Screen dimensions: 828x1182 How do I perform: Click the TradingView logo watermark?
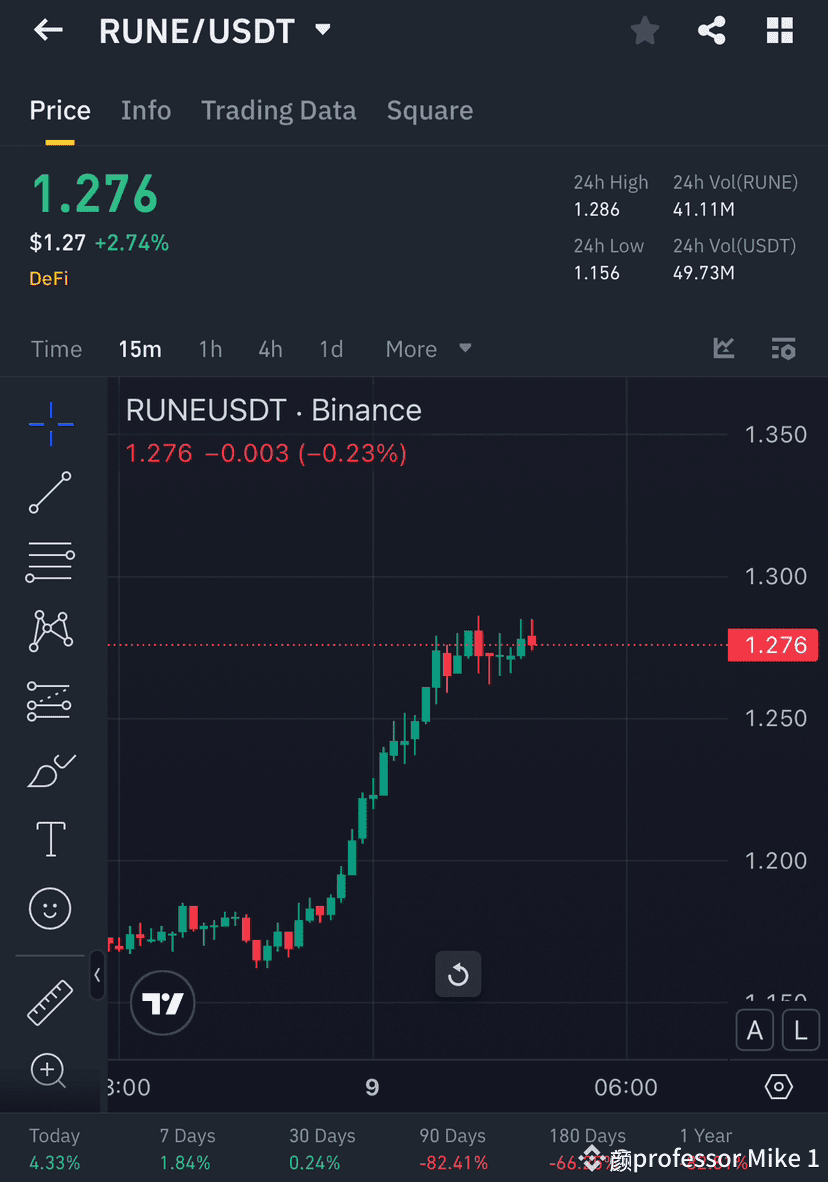click(162, 1003)
